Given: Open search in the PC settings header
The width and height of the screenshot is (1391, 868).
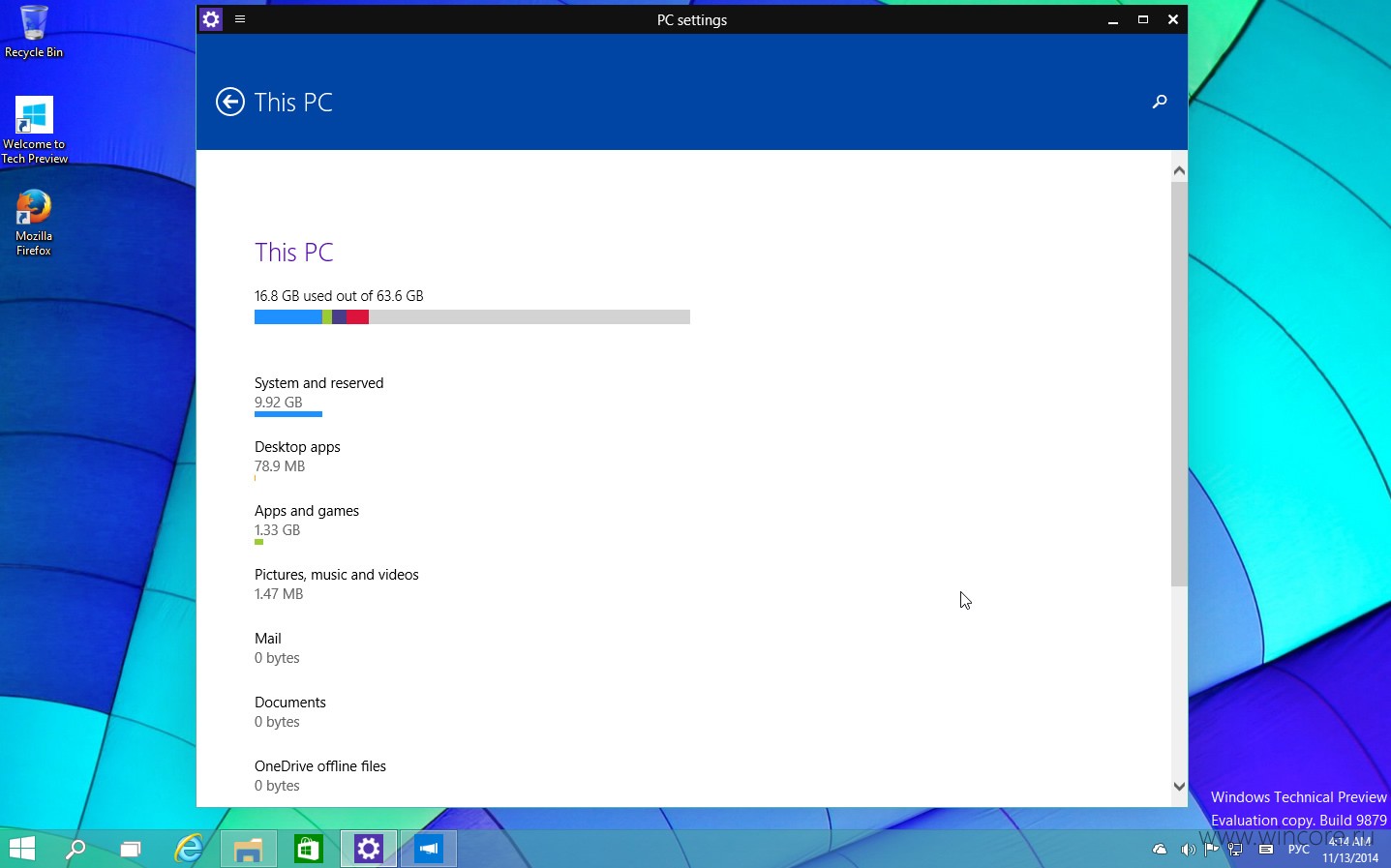Looking at the screenshot, I should pos(1159,102).
